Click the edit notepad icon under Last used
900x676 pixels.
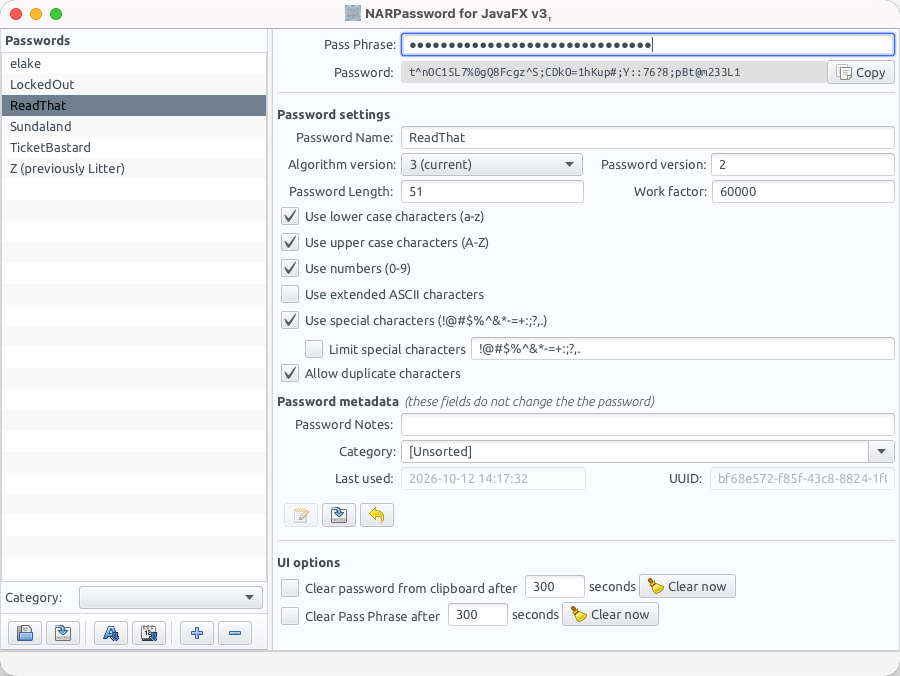pos(301,515)
